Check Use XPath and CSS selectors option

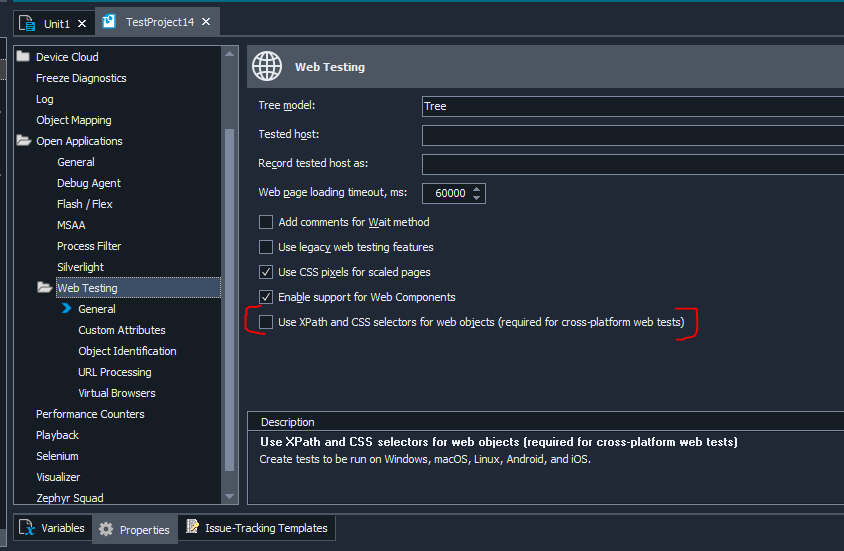tap(266, 322)
